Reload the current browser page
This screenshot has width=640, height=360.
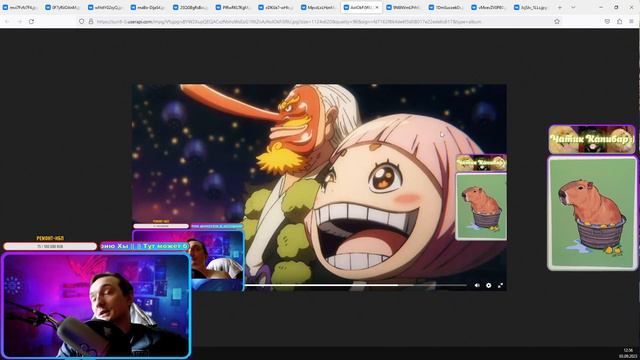(31, 22)
